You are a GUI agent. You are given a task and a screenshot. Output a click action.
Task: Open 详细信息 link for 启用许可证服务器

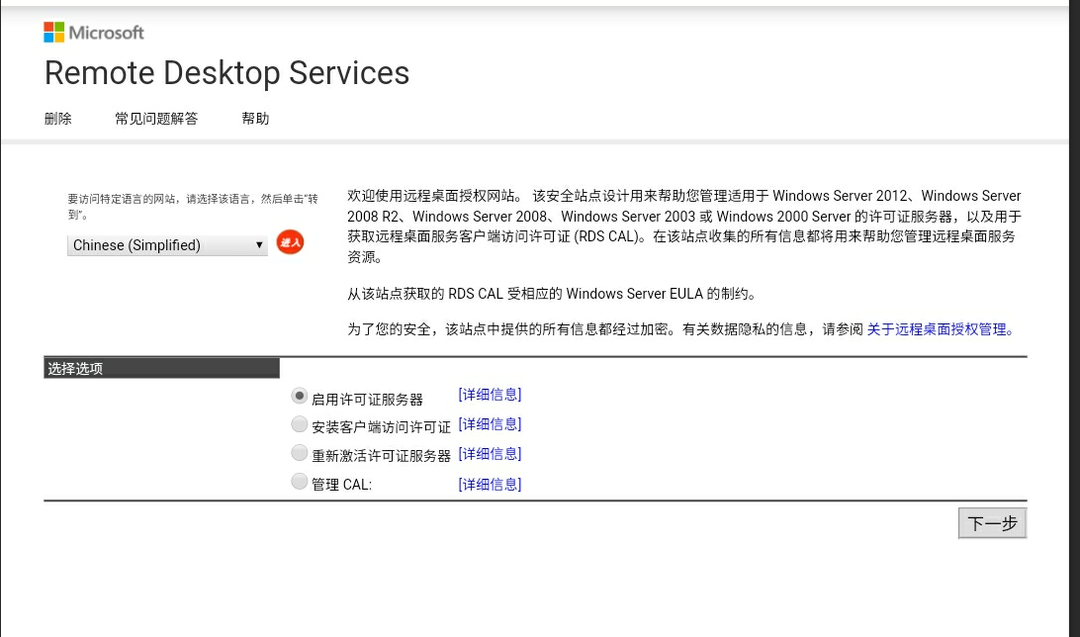tap(490, 395)
